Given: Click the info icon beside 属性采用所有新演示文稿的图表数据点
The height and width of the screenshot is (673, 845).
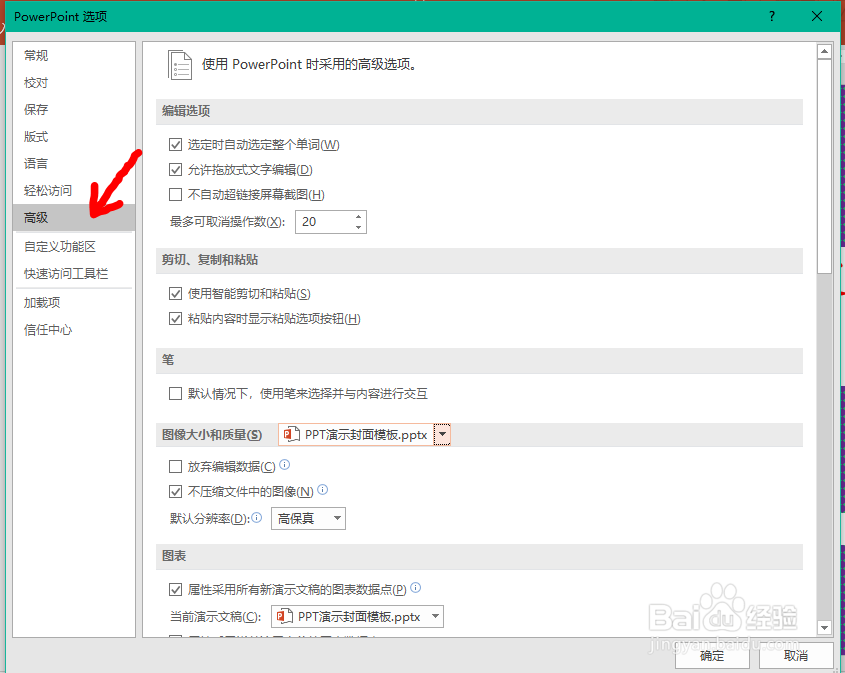Looking at the screenshot, I should tap(415, 588).
